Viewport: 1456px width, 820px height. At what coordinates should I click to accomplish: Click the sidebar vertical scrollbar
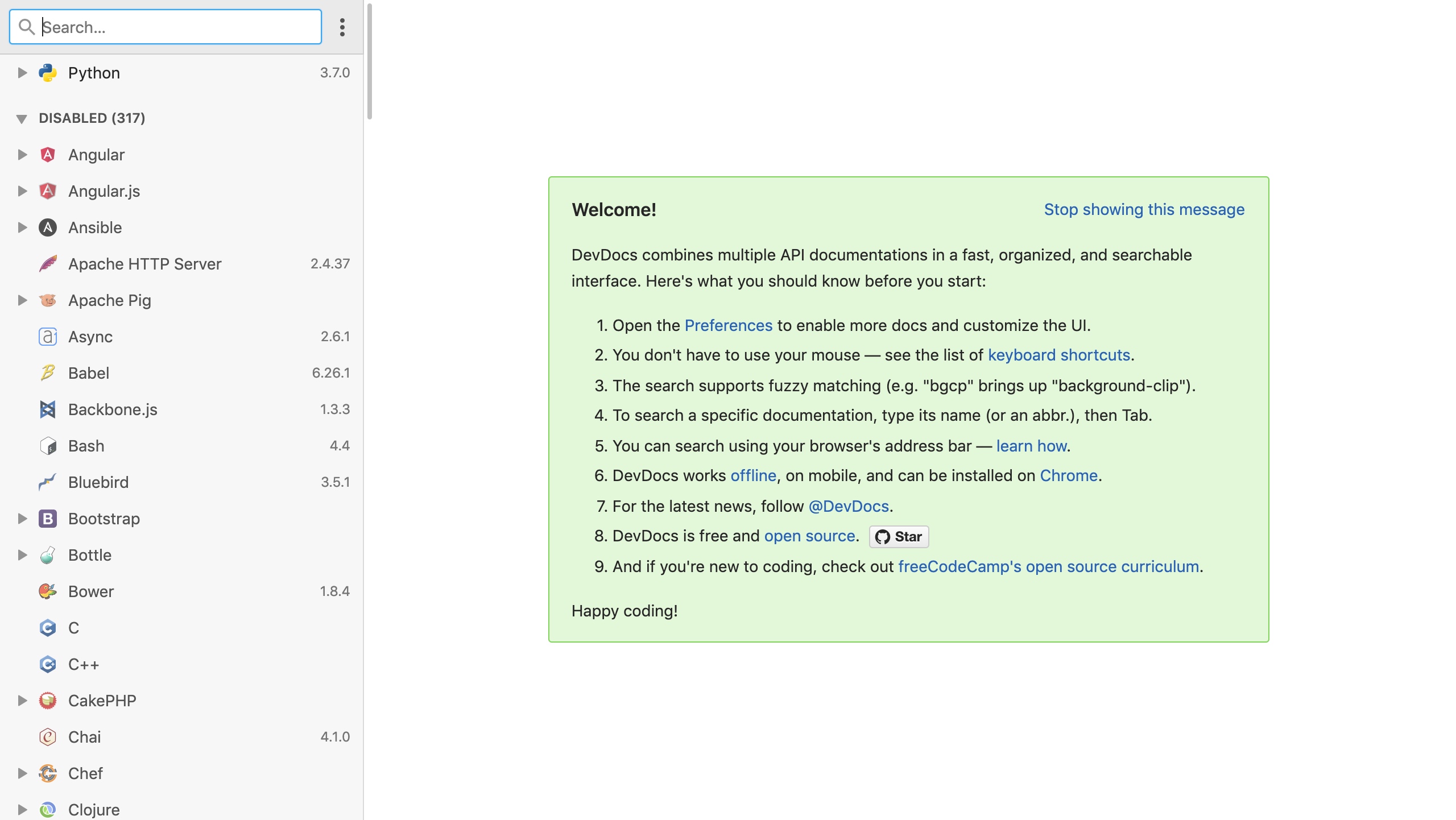pyautogui.click(x=370, y=61)
